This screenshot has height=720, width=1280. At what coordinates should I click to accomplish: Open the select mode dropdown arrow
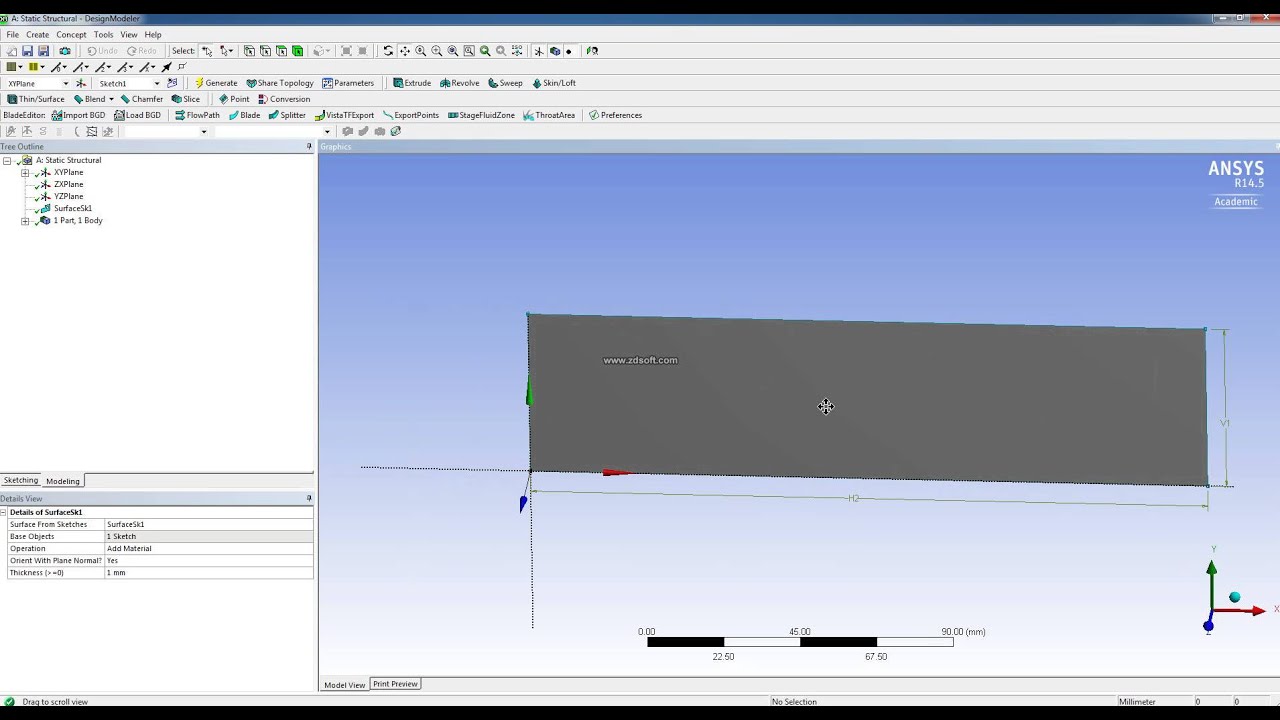click(231, 51)
